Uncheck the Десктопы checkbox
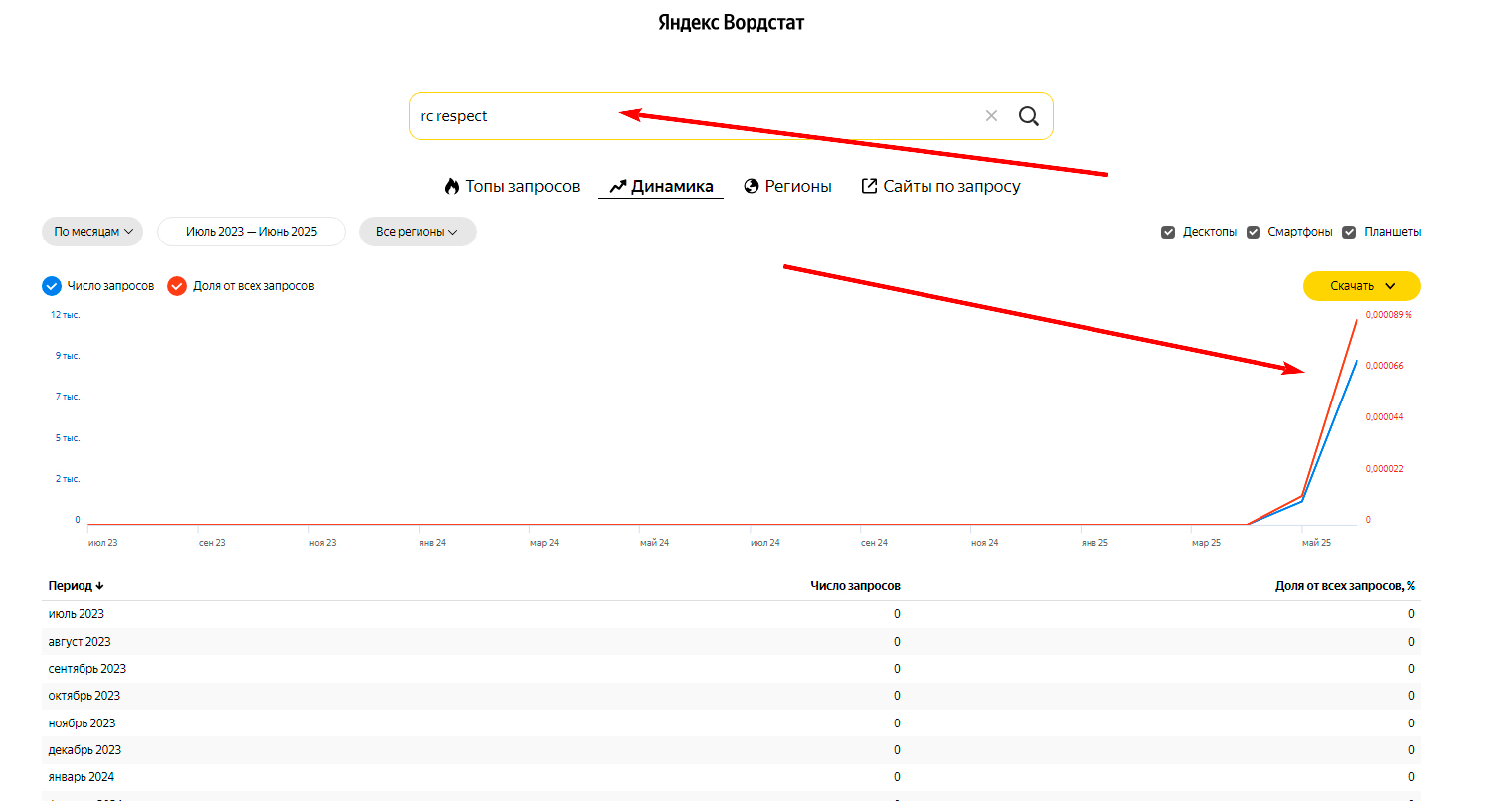Screen dimensions: 1512x801 click(1168, 232)
